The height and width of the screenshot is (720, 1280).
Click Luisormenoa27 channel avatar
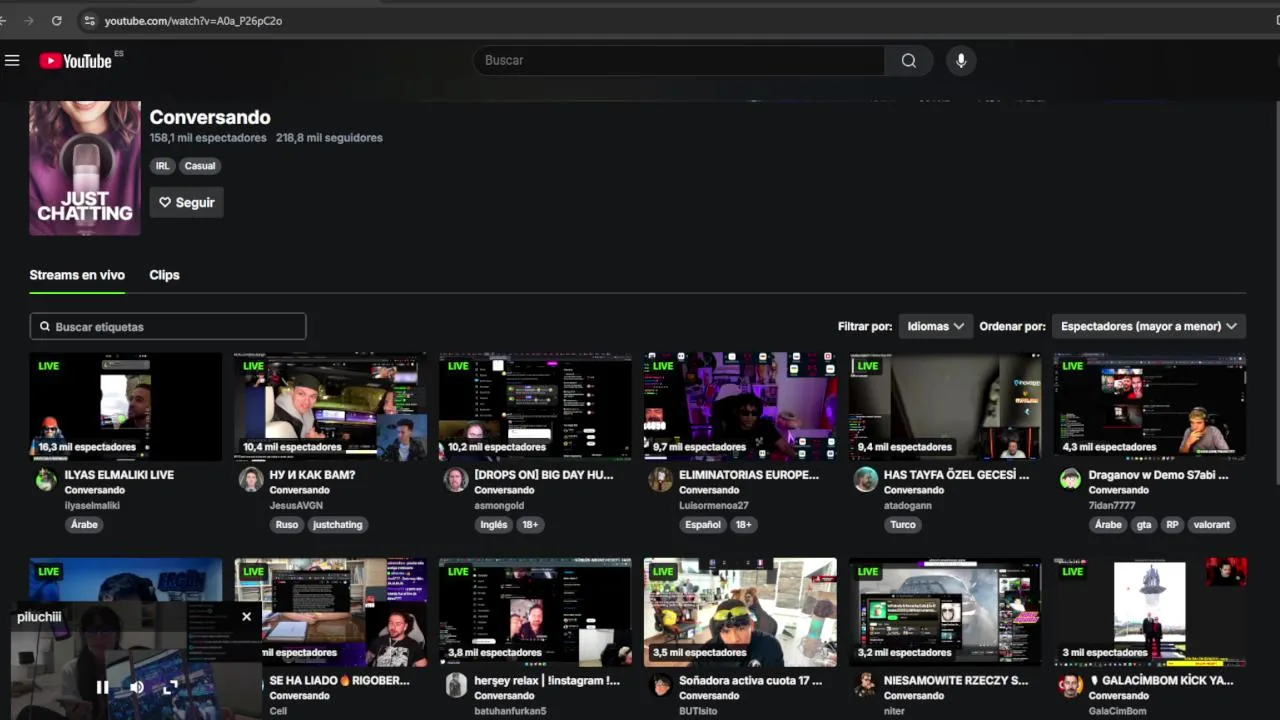tap(661, 479)
